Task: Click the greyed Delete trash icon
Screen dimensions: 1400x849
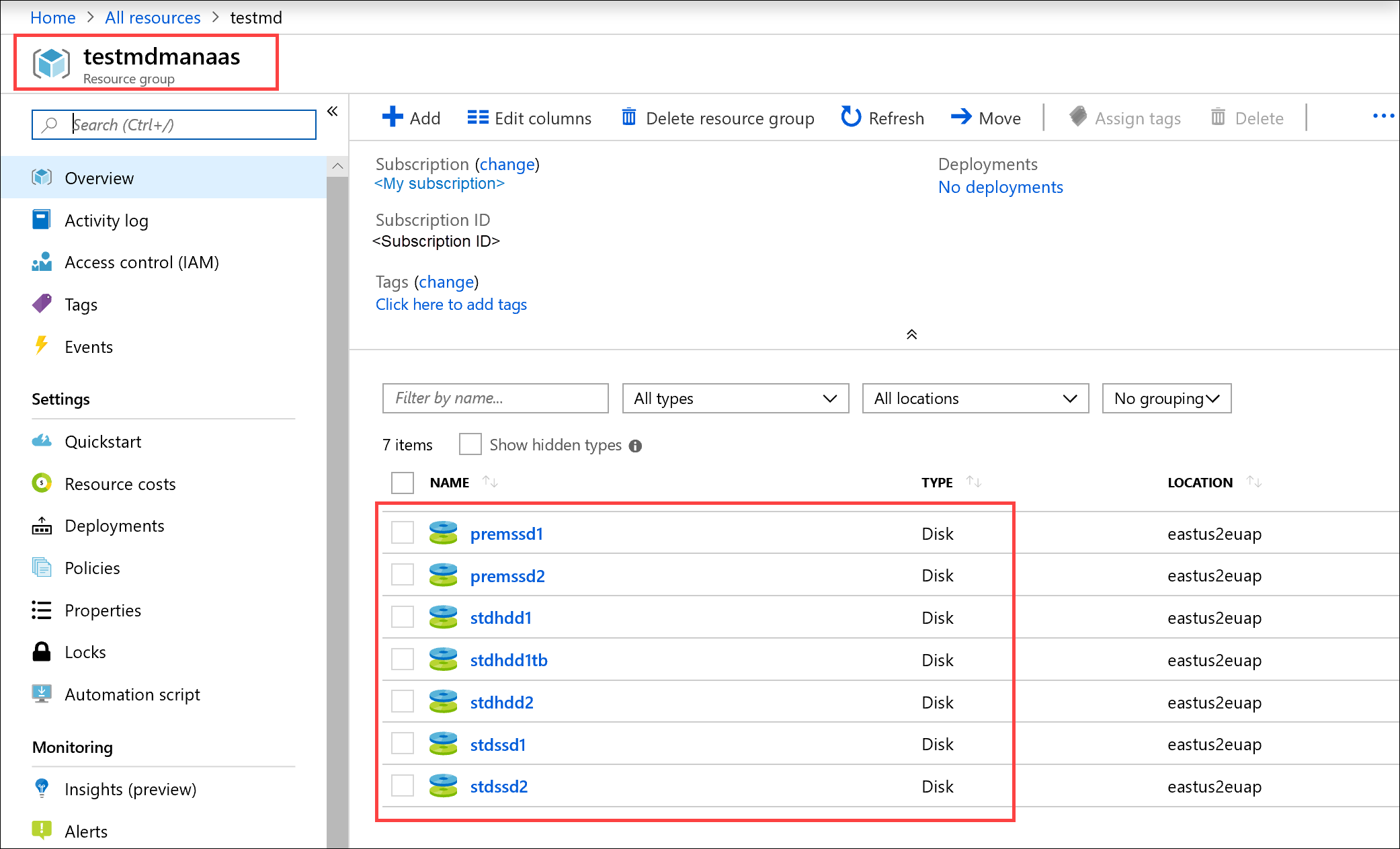Action: click(1218, 117)
